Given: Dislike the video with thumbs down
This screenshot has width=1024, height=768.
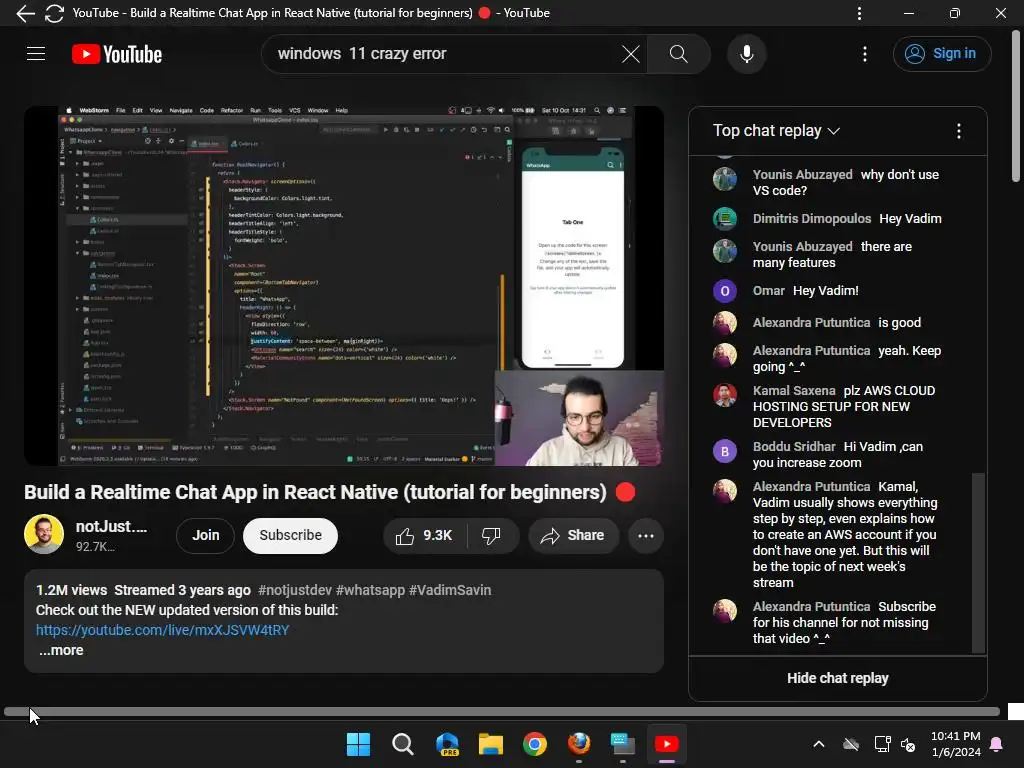Looking at the screenshot, I should (491, 536).
